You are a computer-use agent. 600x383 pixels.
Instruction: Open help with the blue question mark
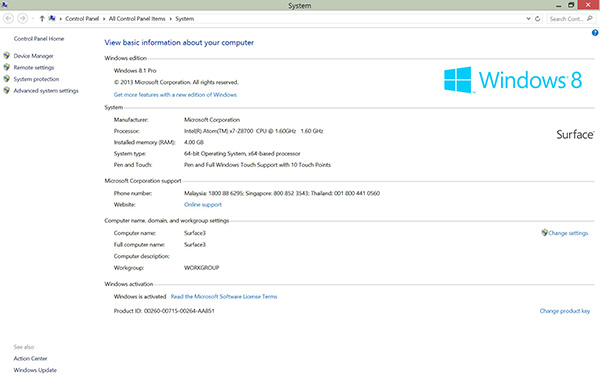595,33
